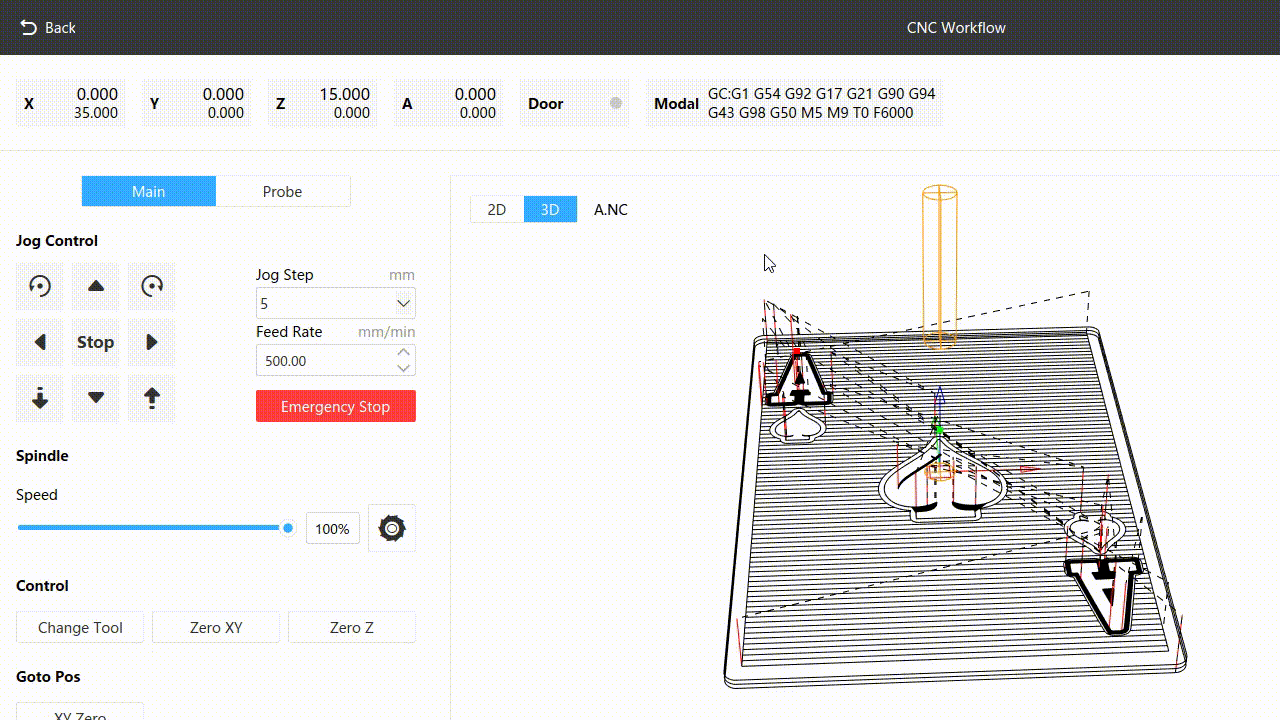Select the 3D view toggle
This screenshot has width=1280, height=720.
(550, 209)
